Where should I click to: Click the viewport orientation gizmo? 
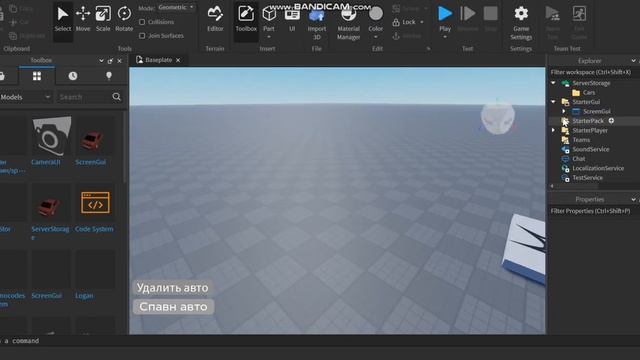(497, 117)
